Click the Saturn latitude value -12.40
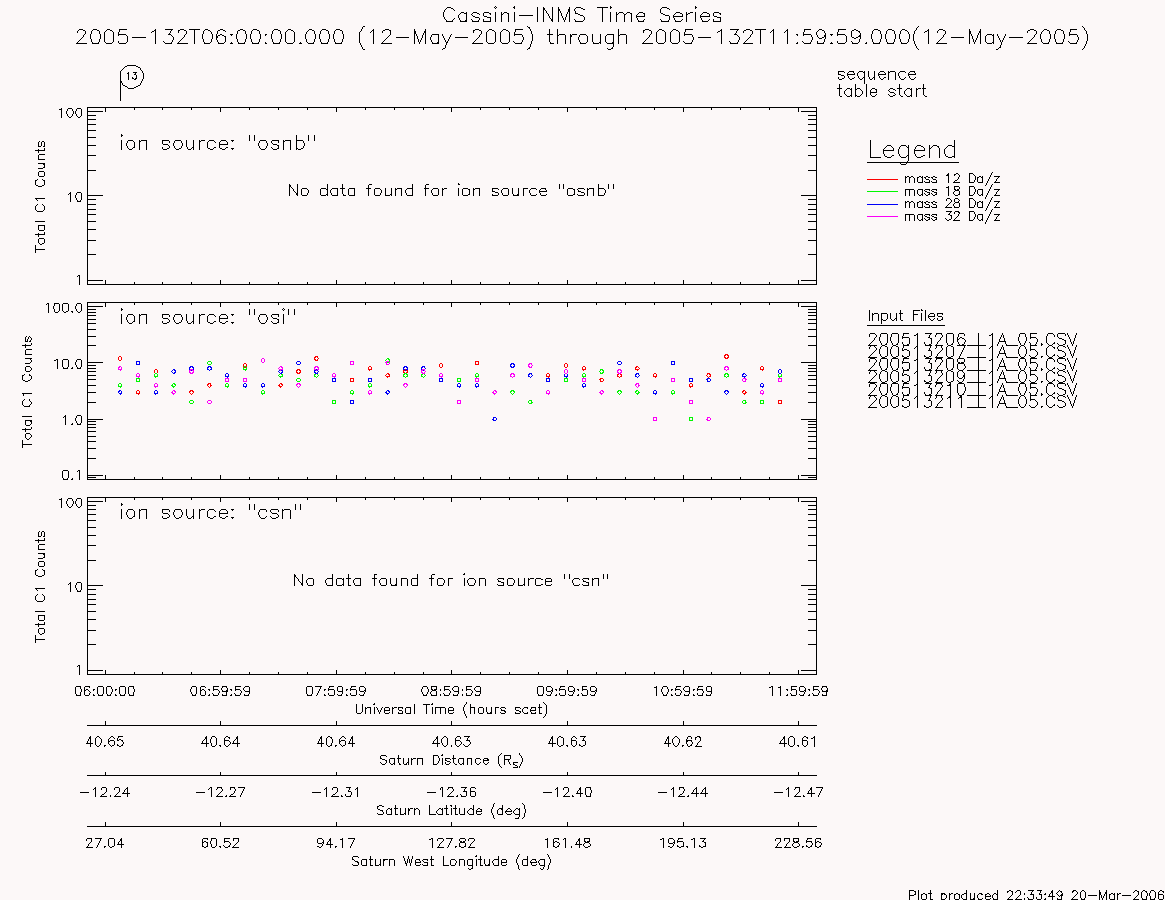Image resolution: width=1165 pixels, height=900 pixels. pos(567,792)
